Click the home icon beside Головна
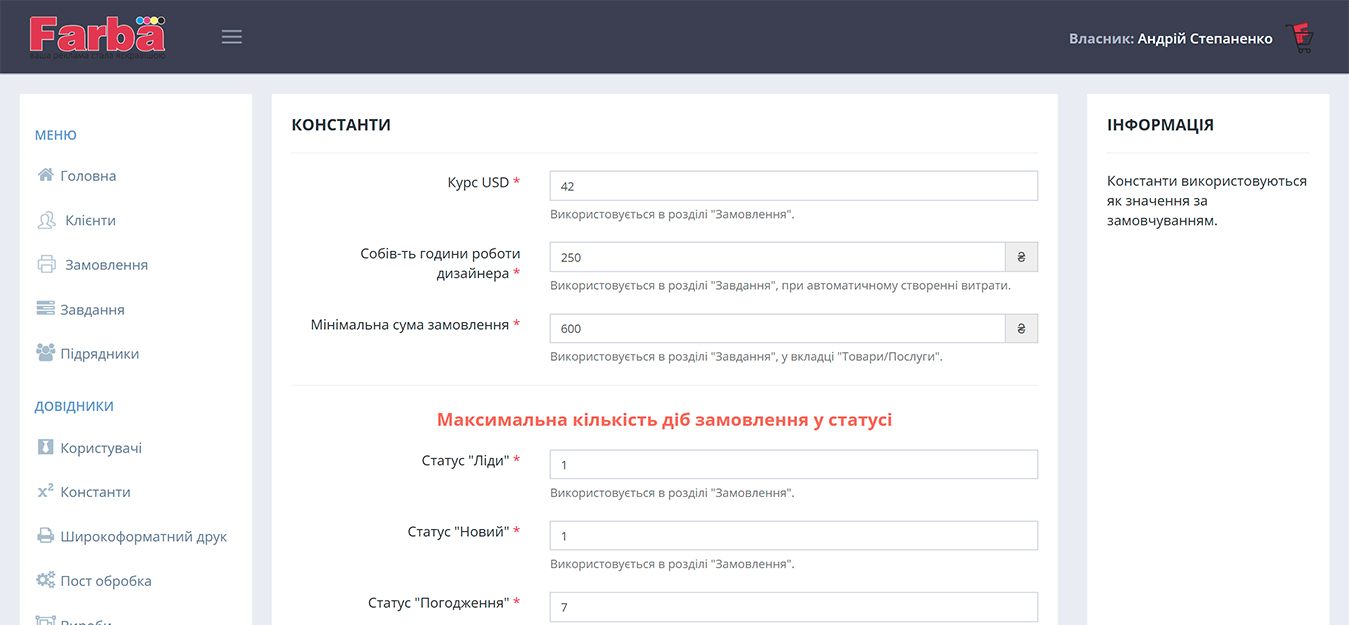Viewport: 1349px width, 625px height. pyautogui.click(x=45, y=175)
